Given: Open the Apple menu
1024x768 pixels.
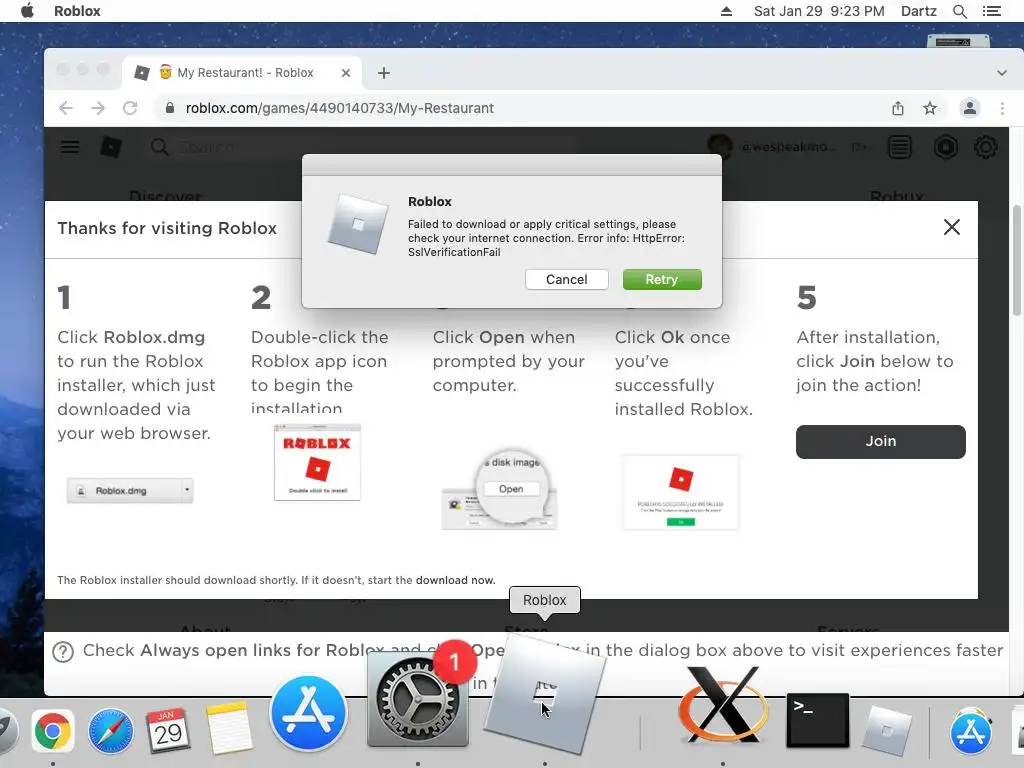Looking at the screenshot, I should coord(27,11).
